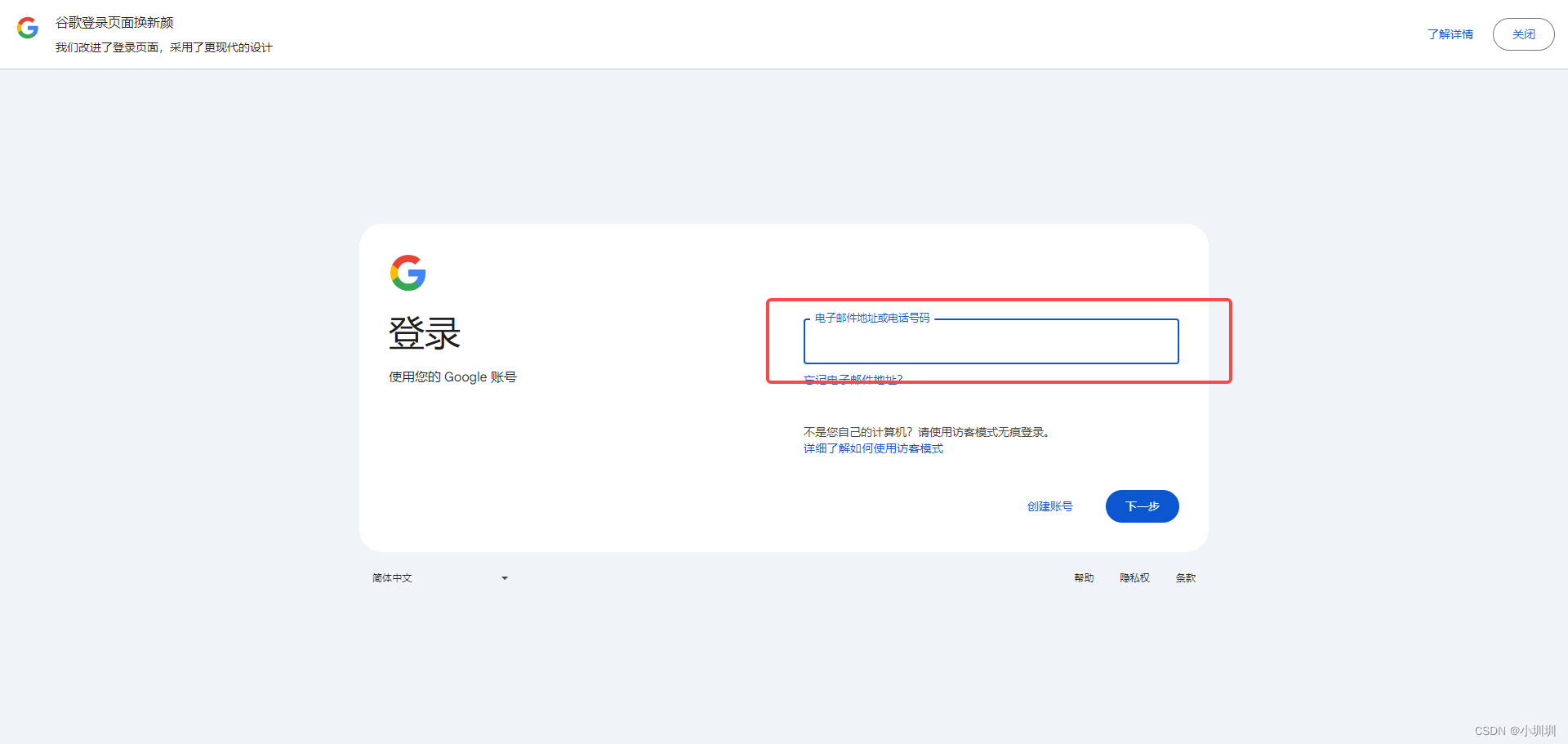
Task: Dismiss the banner with 关闭 button
Action: (x=1523, y=34)
